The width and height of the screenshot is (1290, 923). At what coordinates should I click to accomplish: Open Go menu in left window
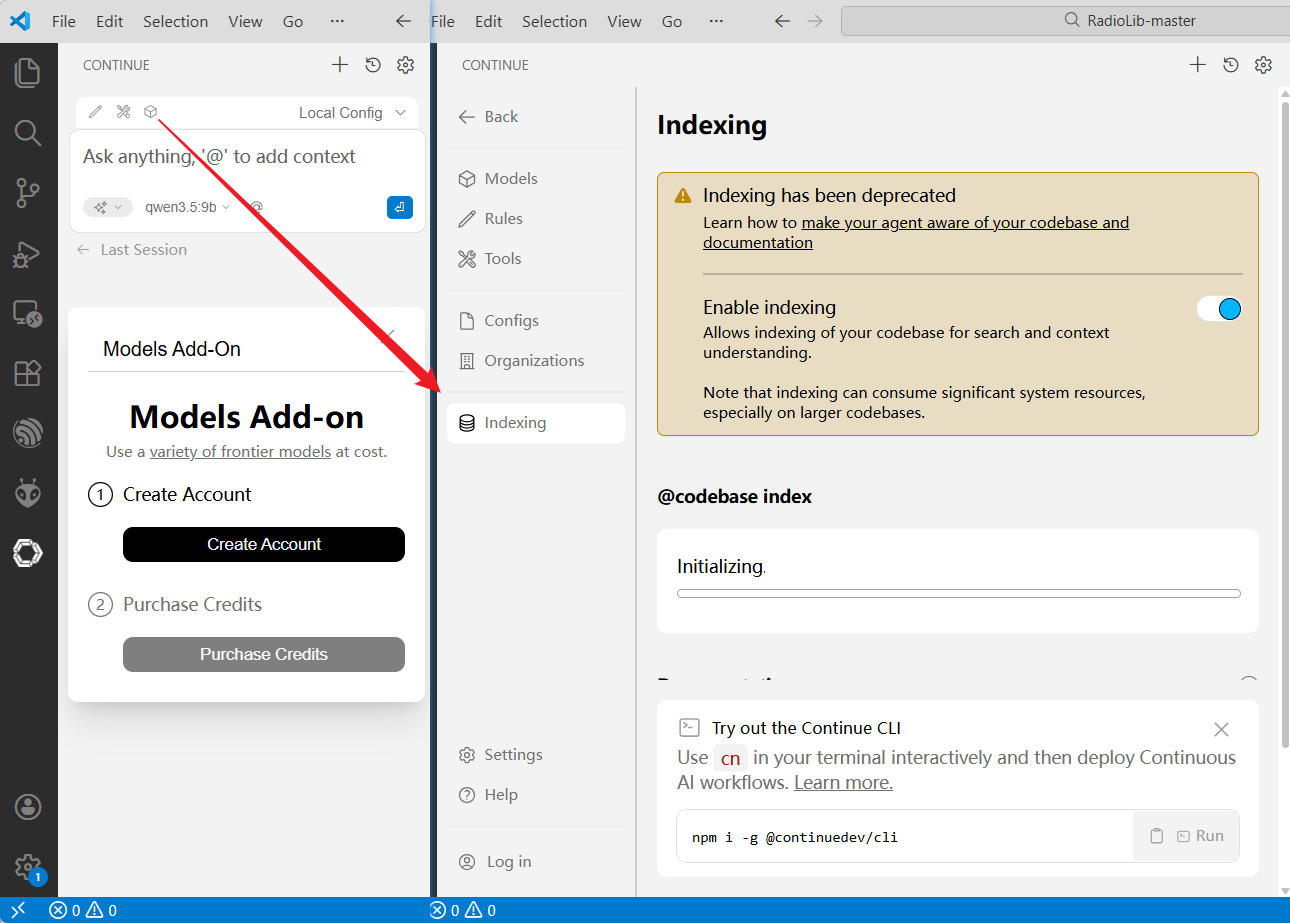tap(293, 21)
